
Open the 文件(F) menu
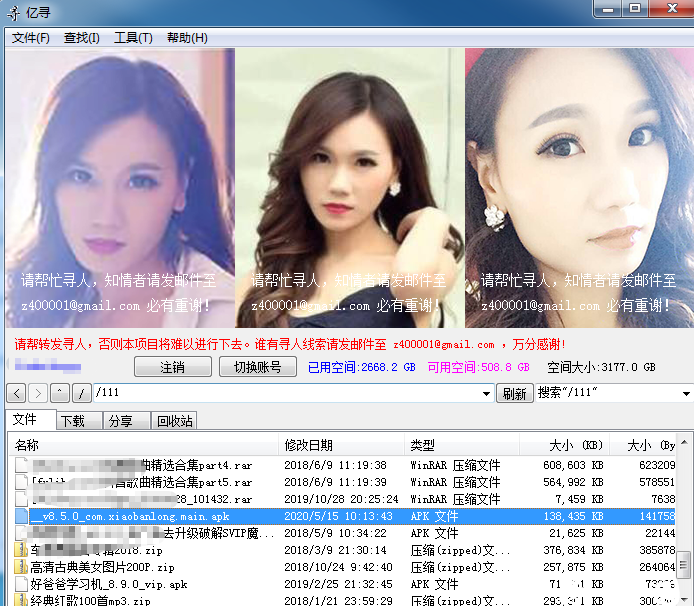[31, 38]
